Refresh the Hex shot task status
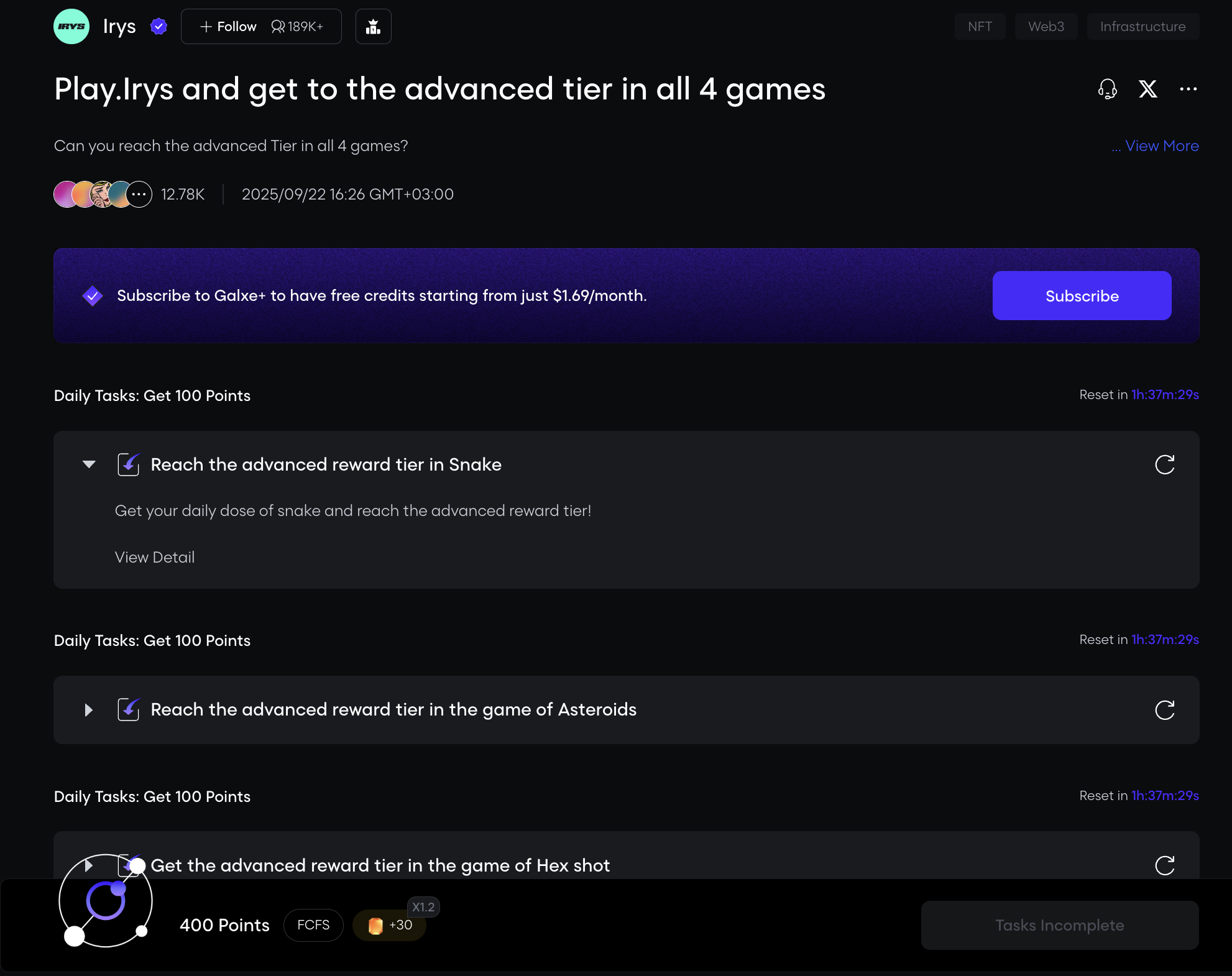 1164,865
